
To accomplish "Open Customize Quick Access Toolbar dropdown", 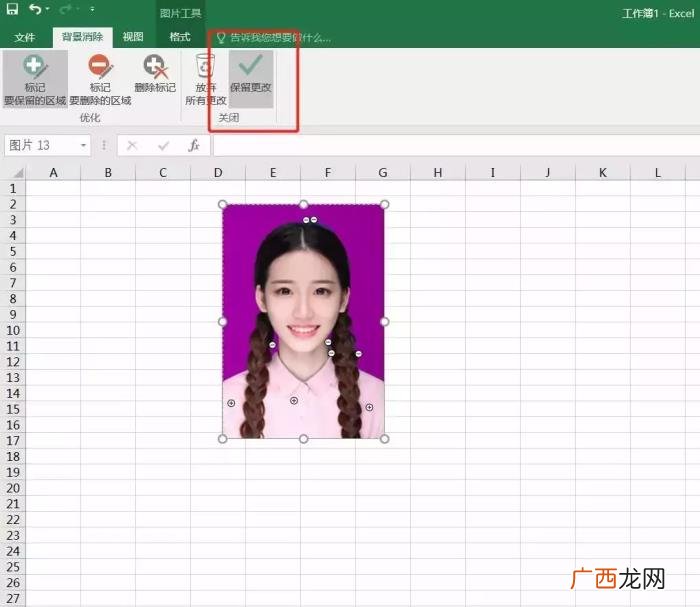I will click(x=92, y=9).
